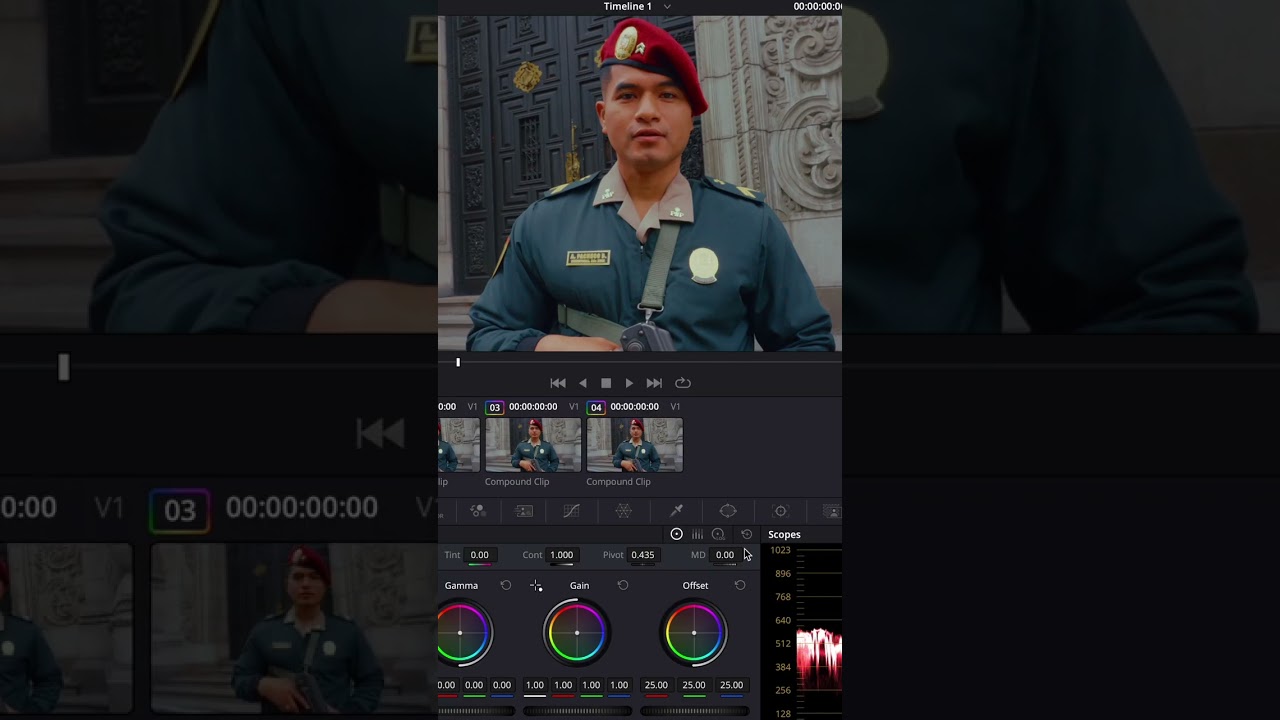Click the MD midtone detail field
This screenshot has height=720, width=1280.
(725, 555)
